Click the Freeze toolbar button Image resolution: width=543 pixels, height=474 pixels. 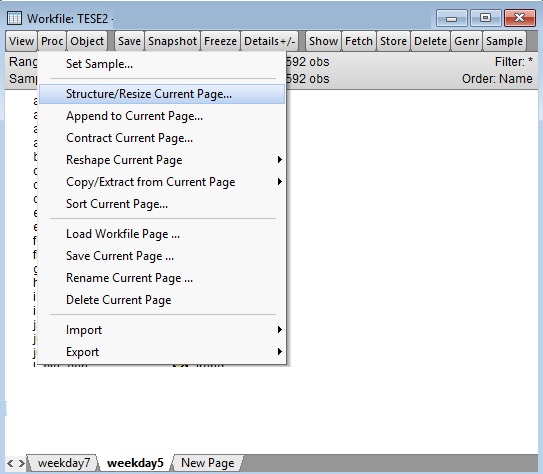click(x=220, y=41)
